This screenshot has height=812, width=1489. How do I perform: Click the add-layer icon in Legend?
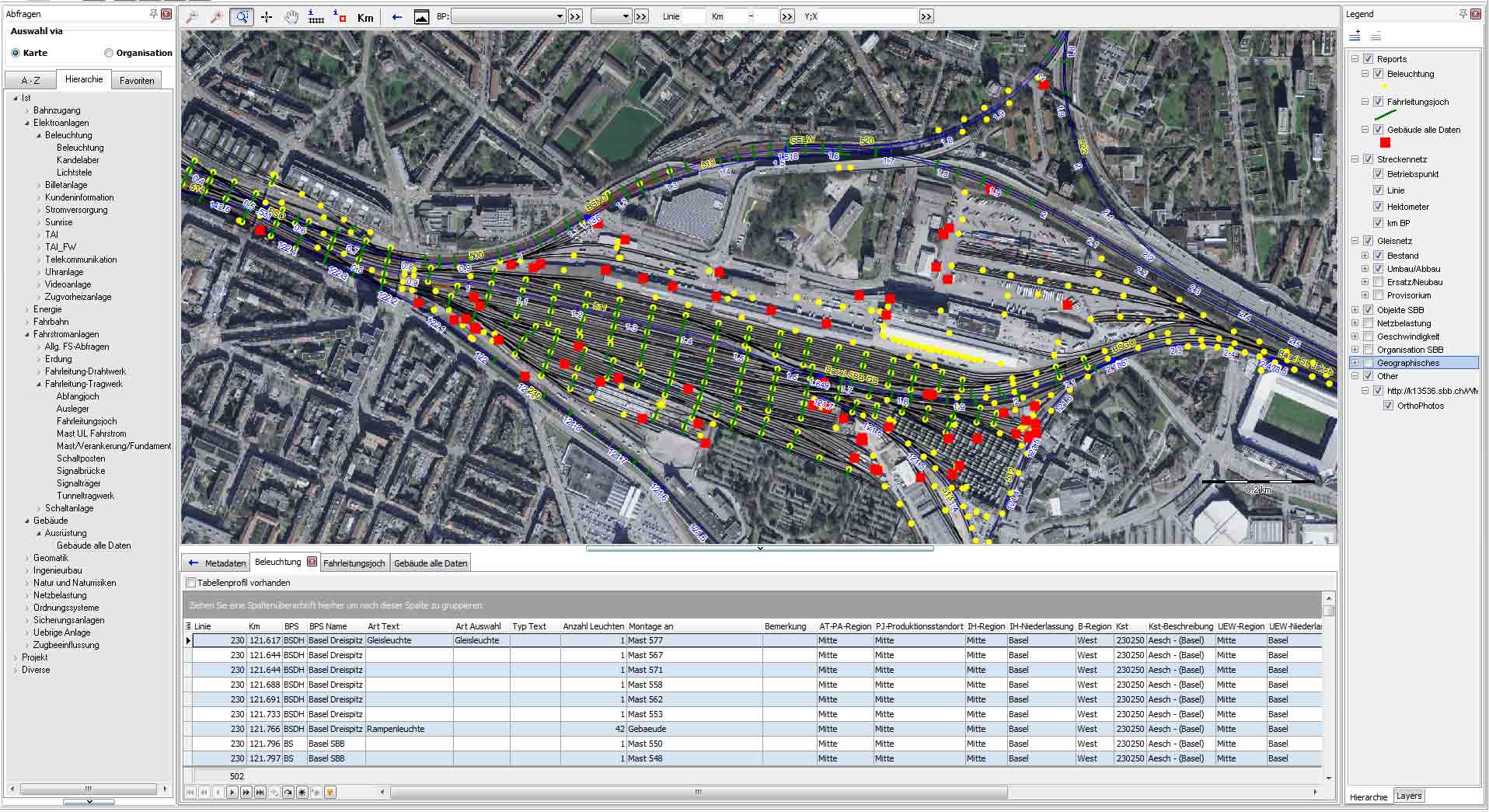pos(1355,36)
